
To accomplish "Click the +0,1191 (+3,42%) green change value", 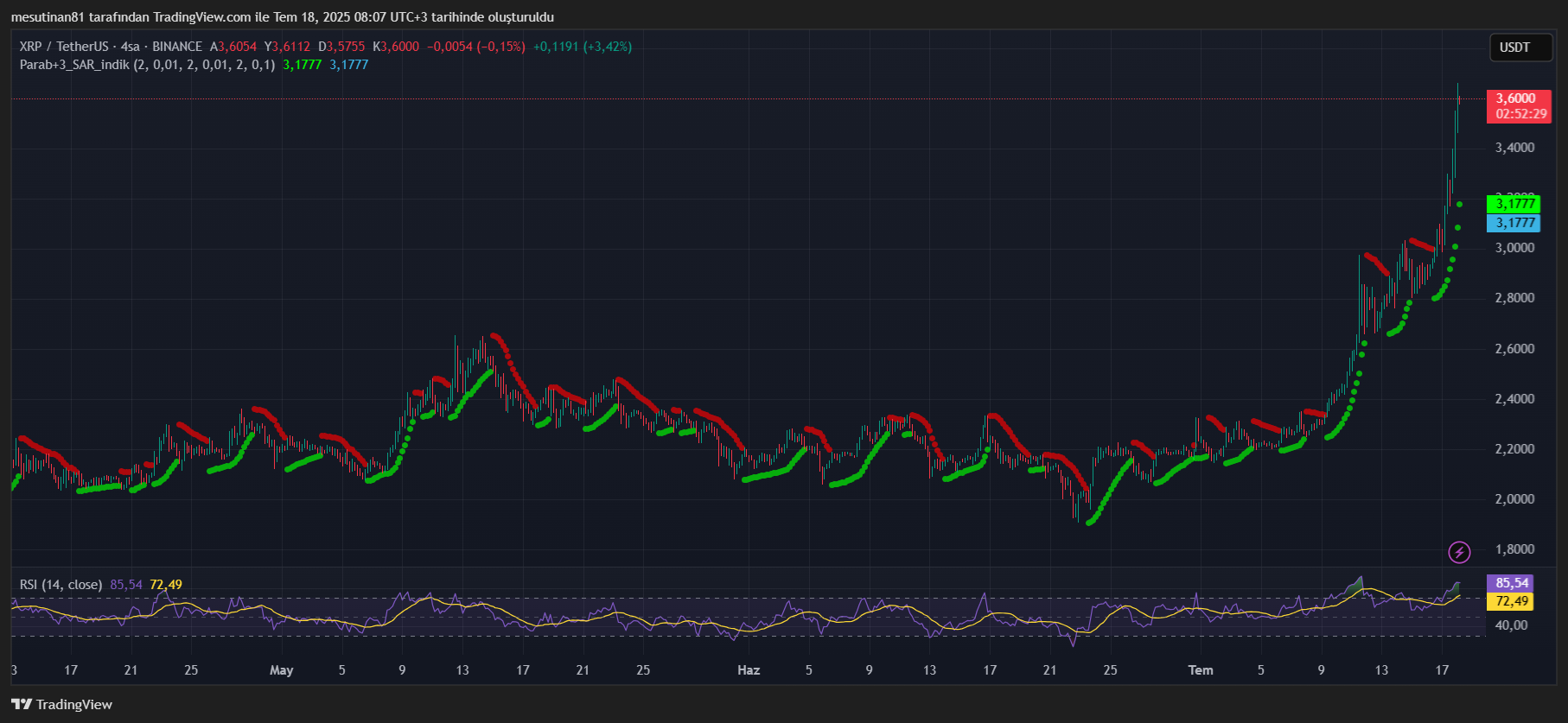I will 583,47.
